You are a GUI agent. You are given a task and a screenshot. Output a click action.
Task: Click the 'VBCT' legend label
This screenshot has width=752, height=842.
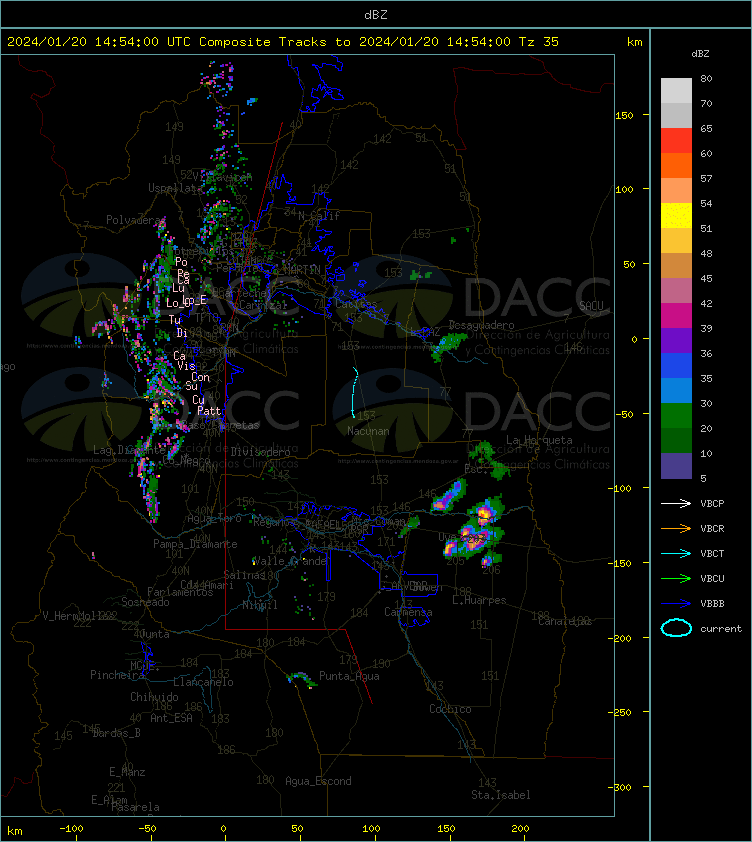tap(712, 554)
